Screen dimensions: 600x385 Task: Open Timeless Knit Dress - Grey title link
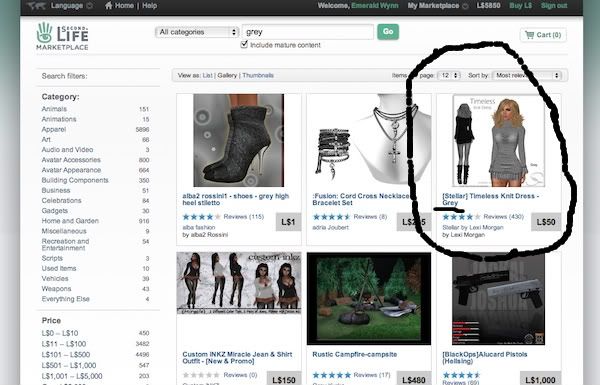[x=491, y=199]
